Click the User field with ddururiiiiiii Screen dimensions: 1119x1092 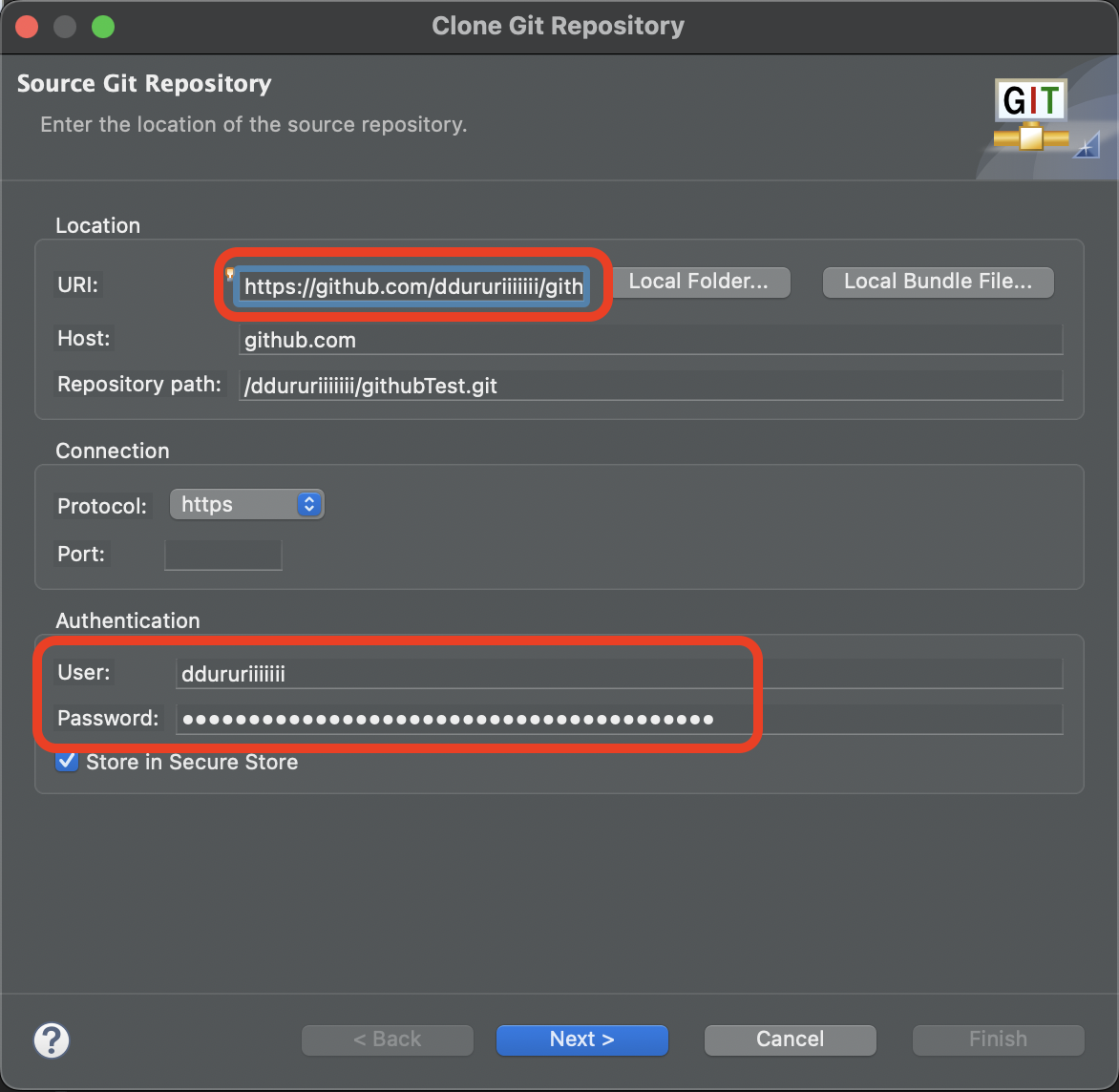[x=619, y=673]
